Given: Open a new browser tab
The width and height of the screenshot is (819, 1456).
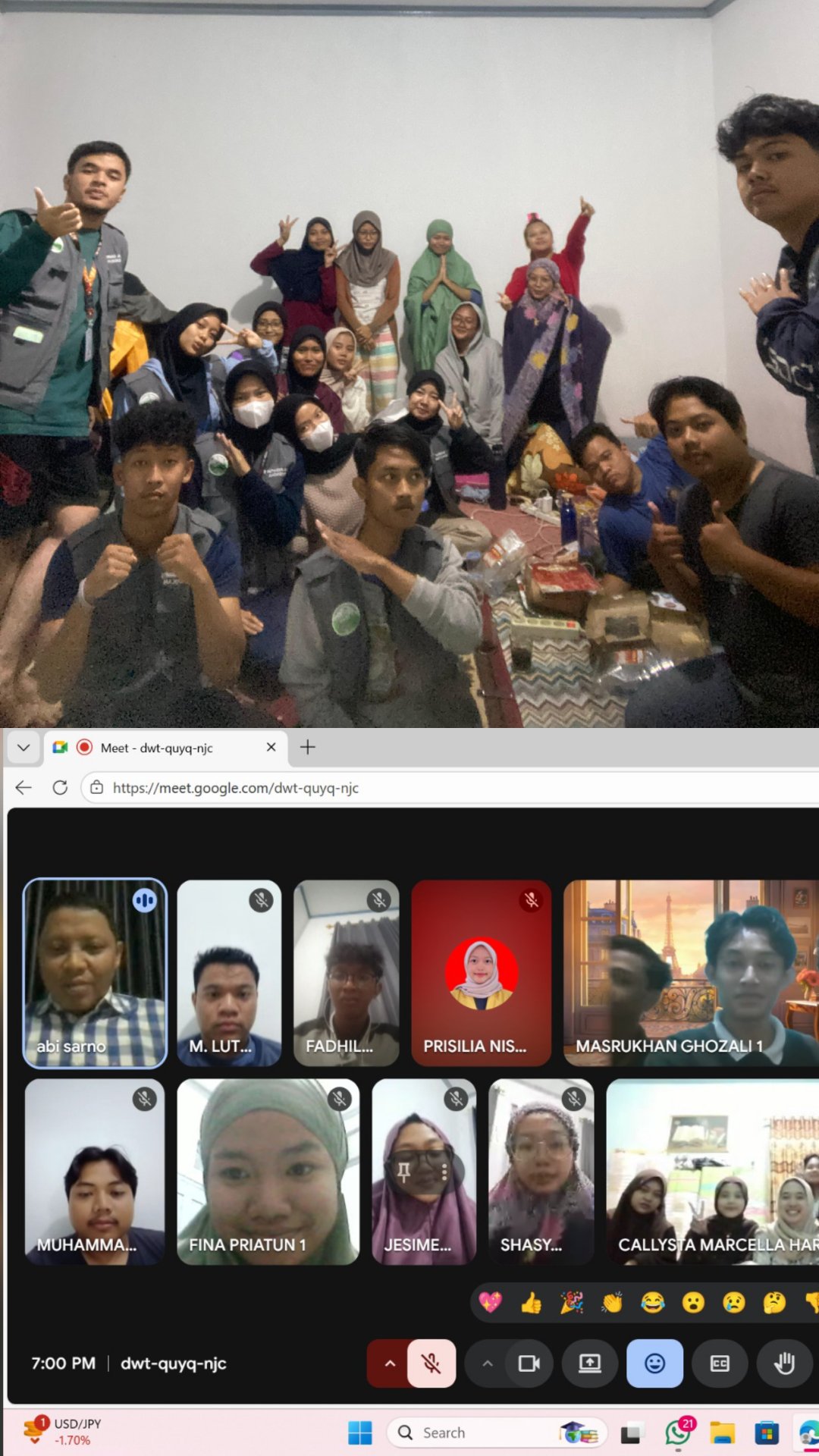Looking at the screenshot, I should coord(307,748).
